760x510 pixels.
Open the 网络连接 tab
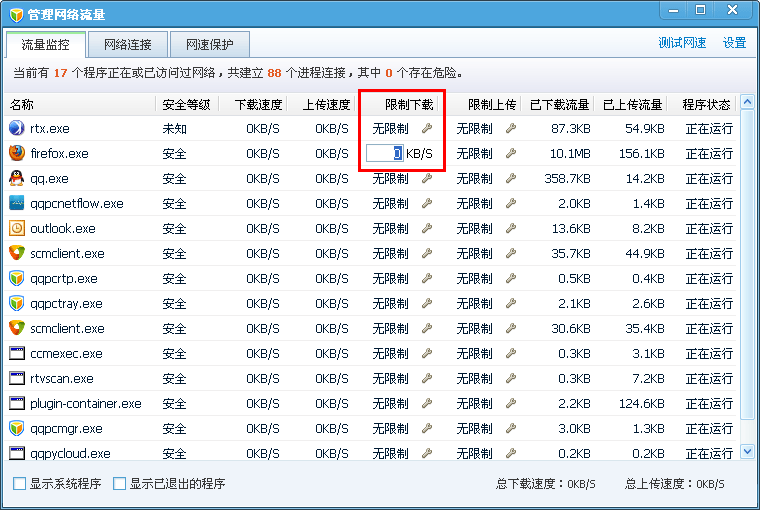click(128, 45)
